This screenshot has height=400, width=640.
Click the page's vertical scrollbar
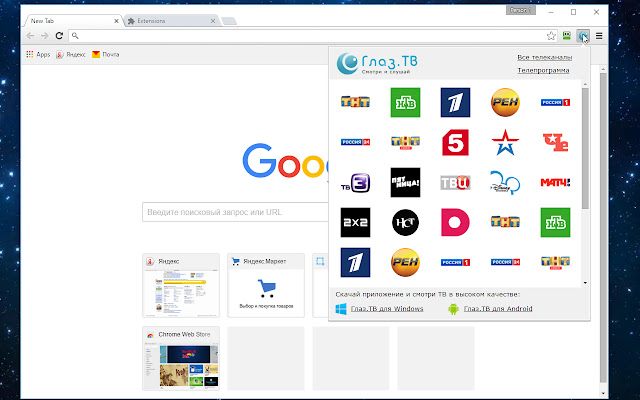point(603,229)
